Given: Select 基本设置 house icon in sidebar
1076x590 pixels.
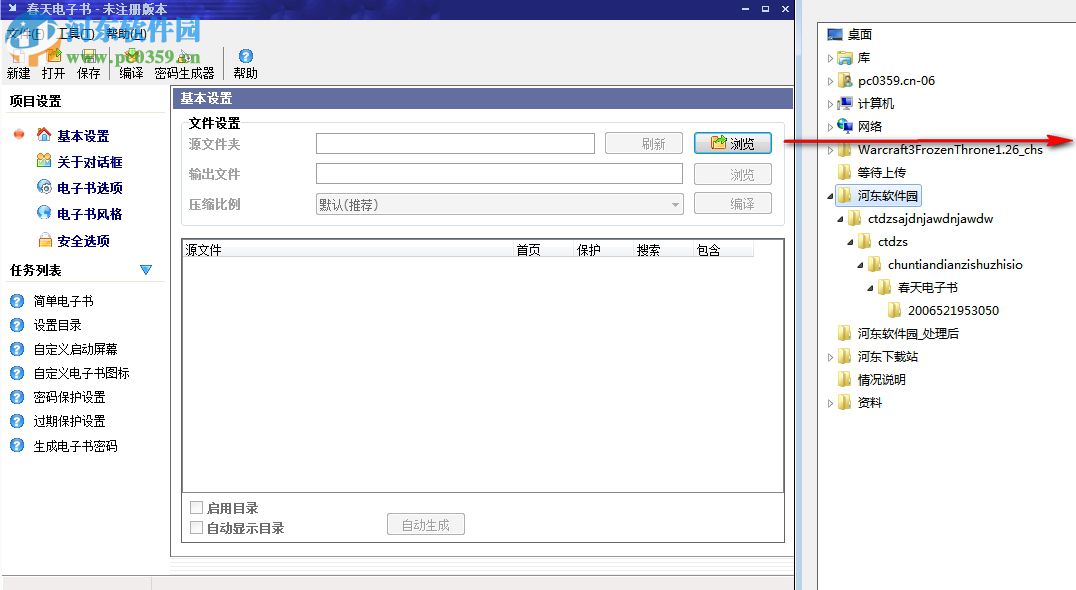Looking at the screenshot, I should point(44,134).
